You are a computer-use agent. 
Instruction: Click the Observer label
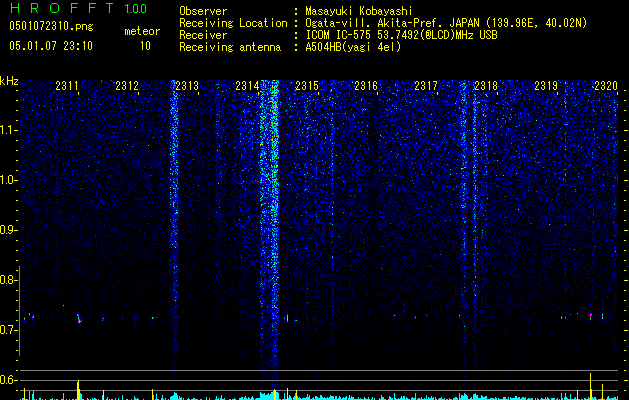[203, 11]
